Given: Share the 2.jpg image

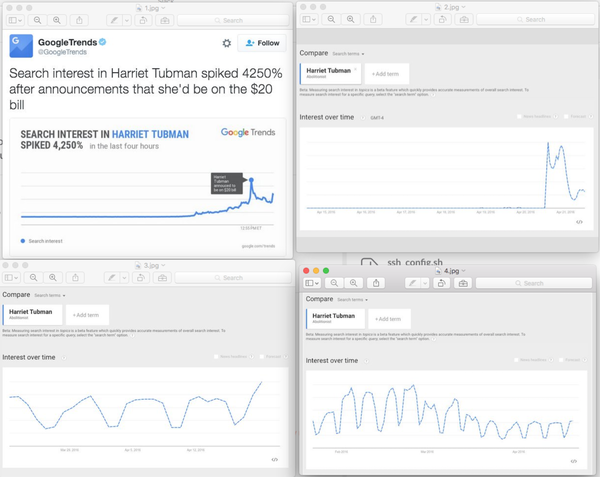Looking at the screenshot, I should click(373, 19).
